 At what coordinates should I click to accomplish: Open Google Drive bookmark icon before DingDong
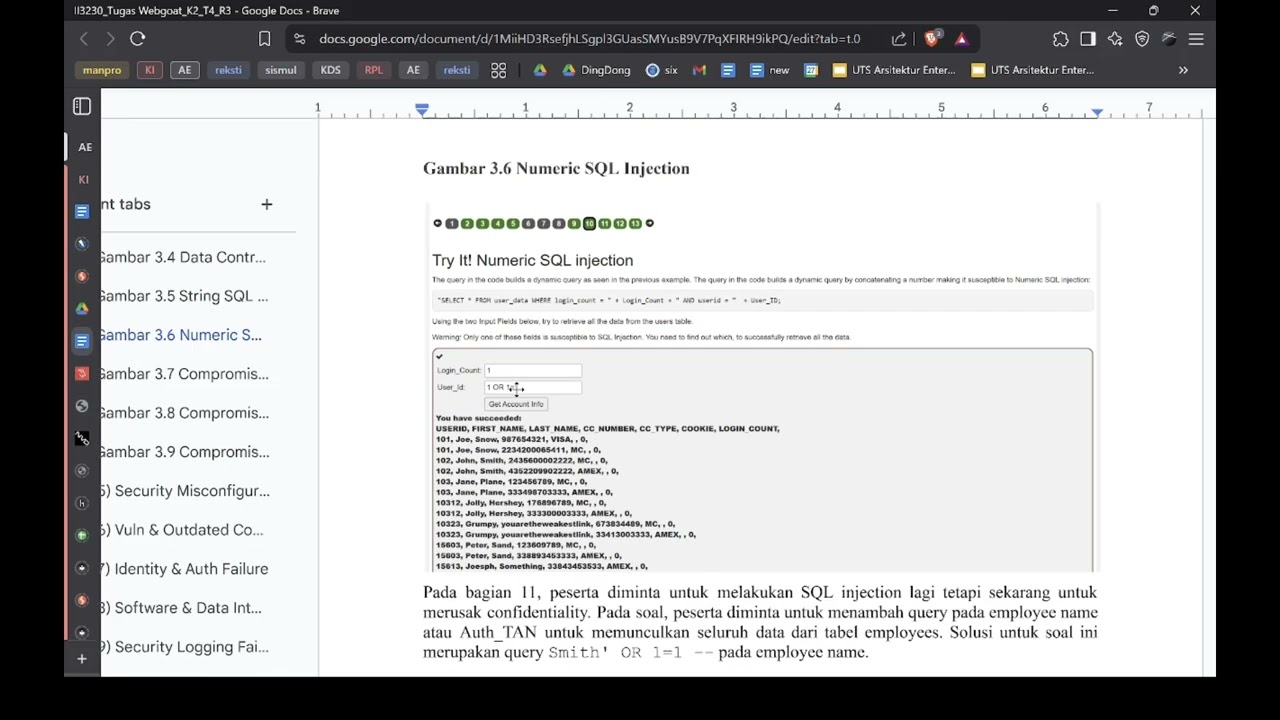(540, 70)
